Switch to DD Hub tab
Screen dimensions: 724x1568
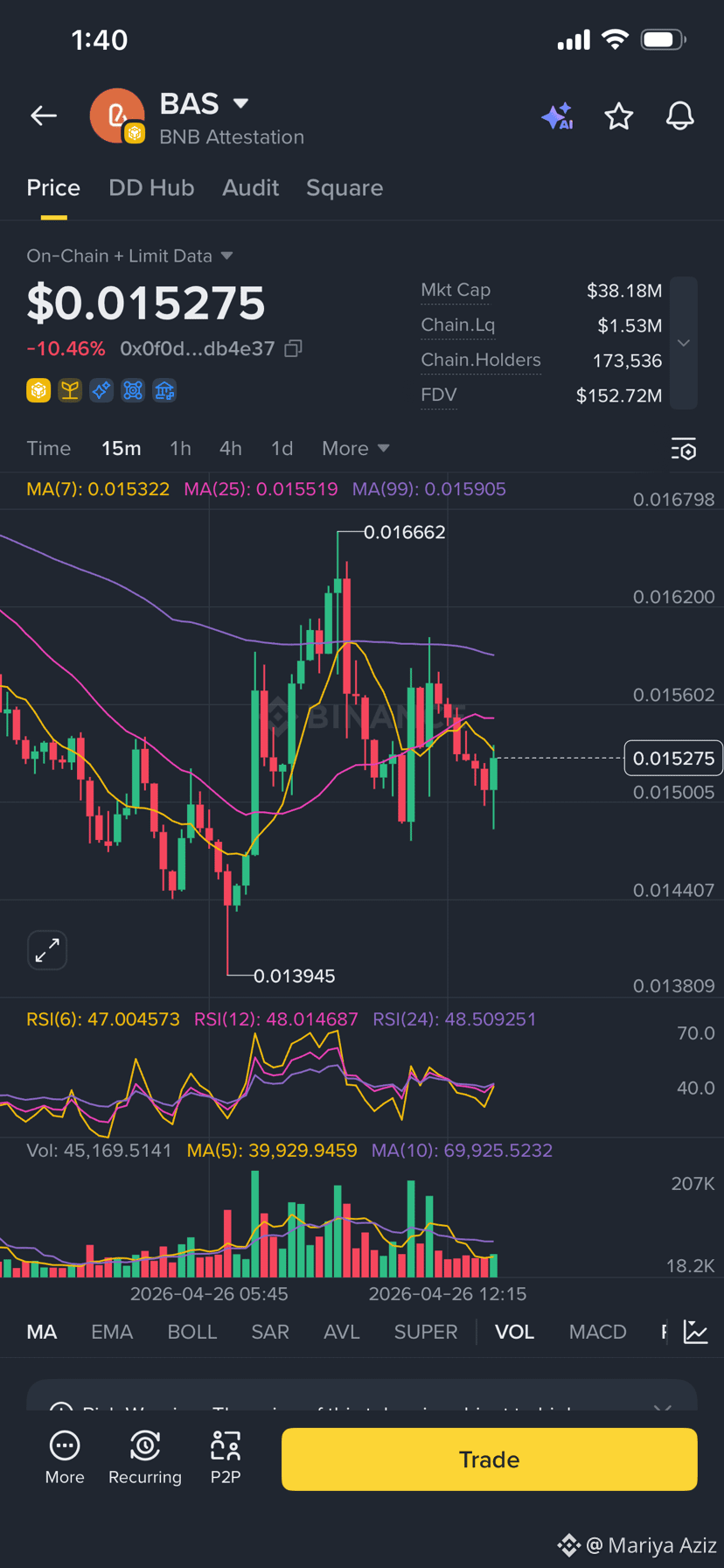151,188
